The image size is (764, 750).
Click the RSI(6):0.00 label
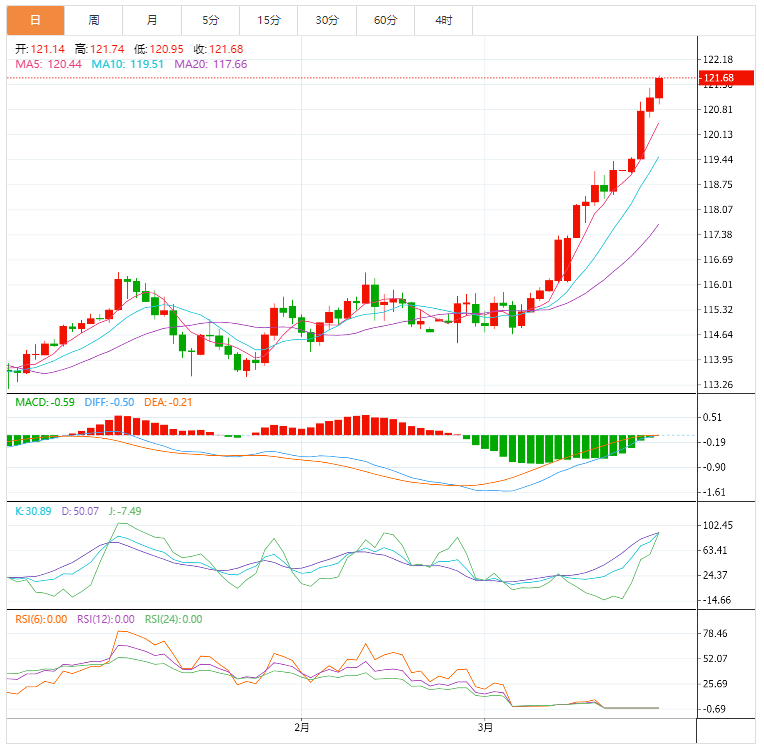[41, 619]
